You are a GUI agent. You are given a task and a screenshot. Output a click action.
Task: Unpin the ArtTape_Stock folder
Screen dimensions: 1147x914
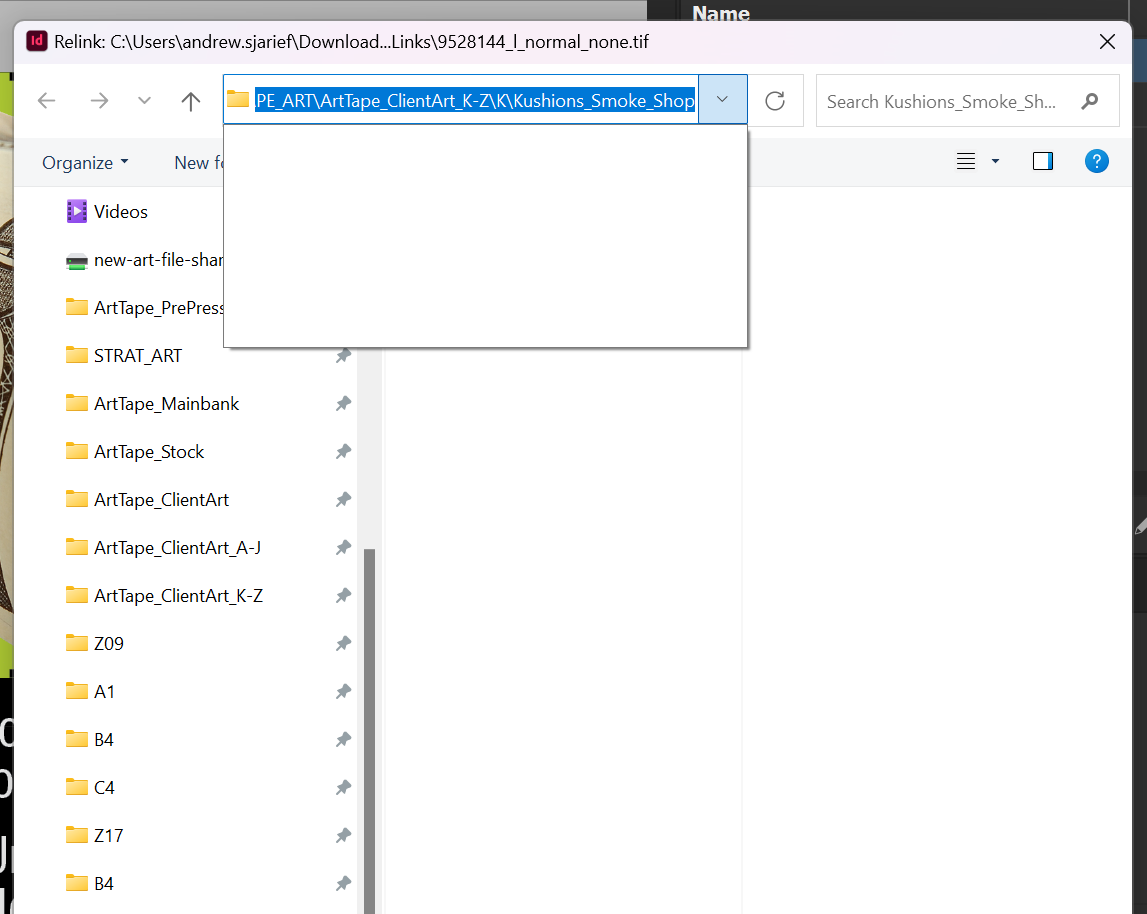pyautogui.click(x=343, y=451)
